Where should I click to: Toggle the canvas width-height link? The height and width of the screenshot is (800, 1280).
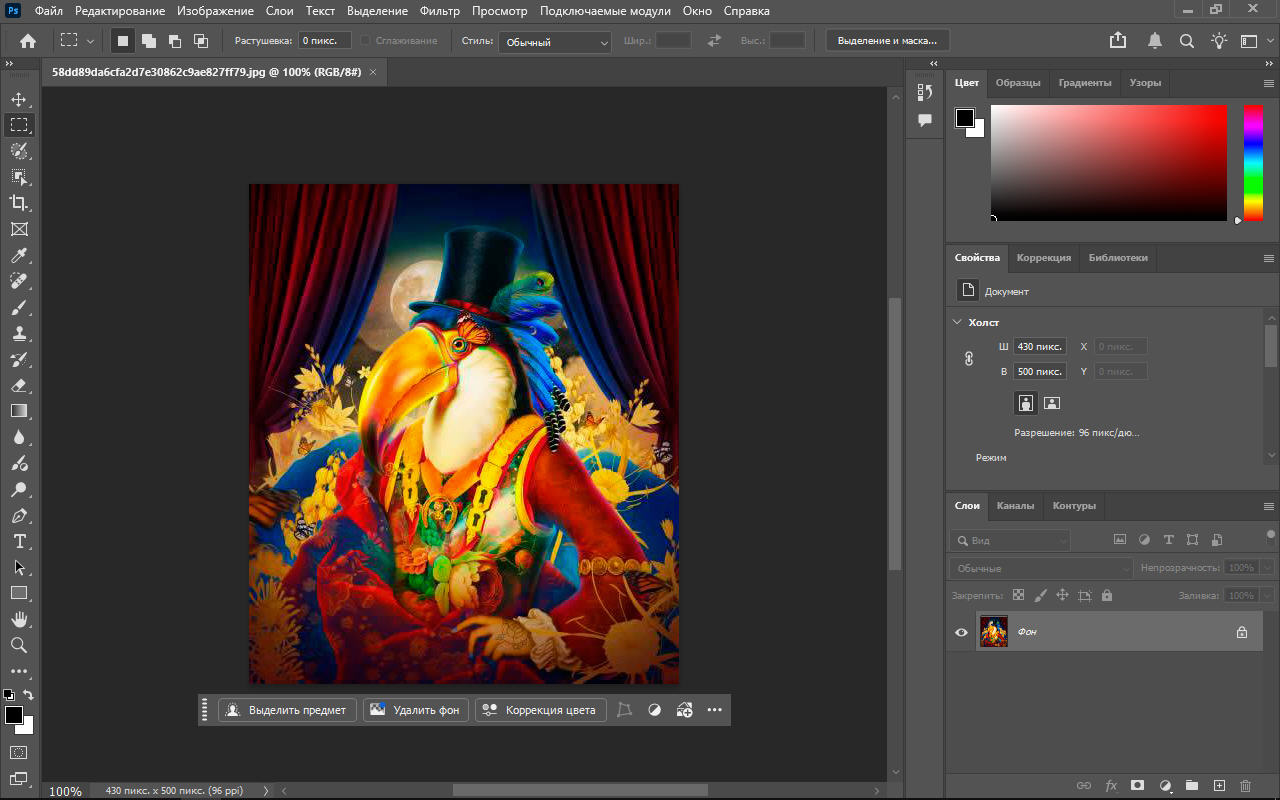pyautogui.click(x=969, y=359)
